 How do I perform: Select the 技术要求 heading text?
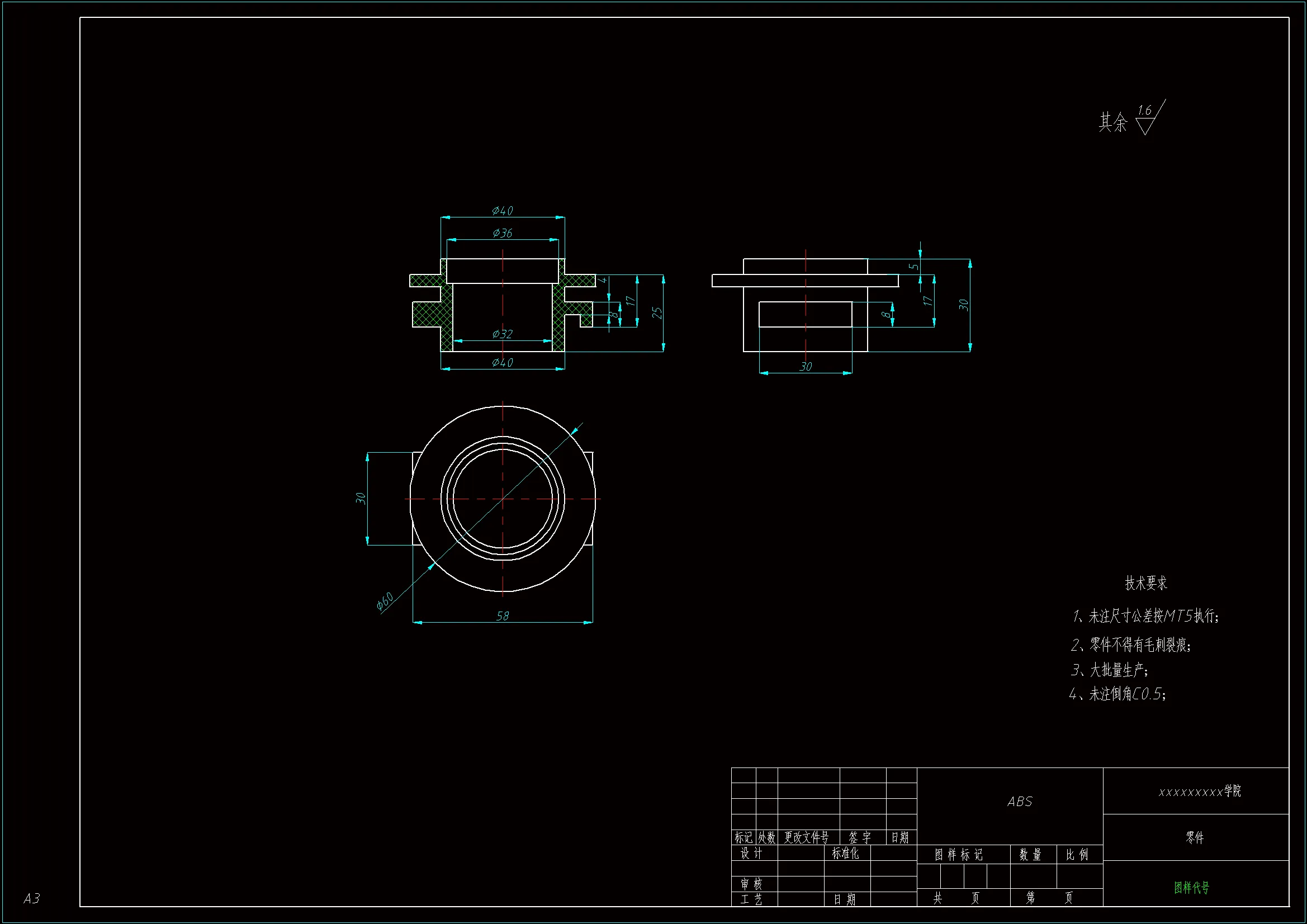coord(1146,583)
